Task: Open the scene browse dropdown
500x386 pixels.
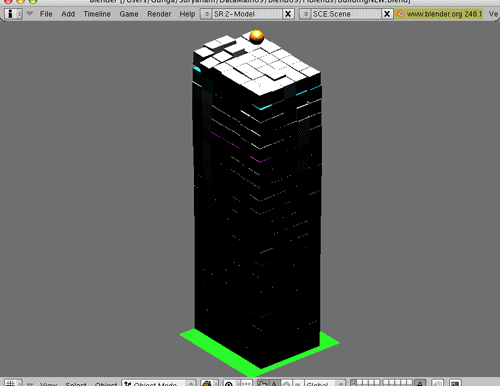Action: (305, 14)
